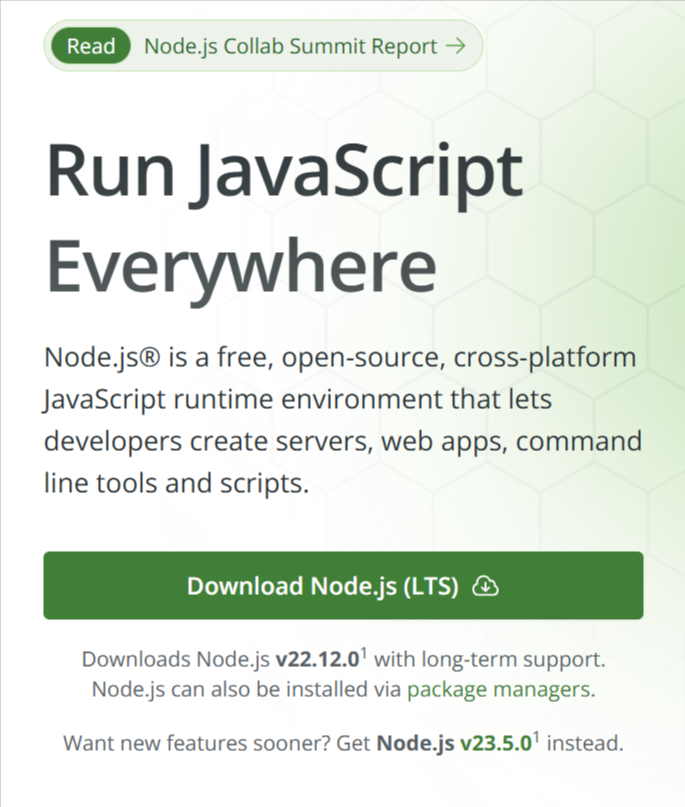
Task: Click the cloud download icon in button
Action: click(485, 586)
